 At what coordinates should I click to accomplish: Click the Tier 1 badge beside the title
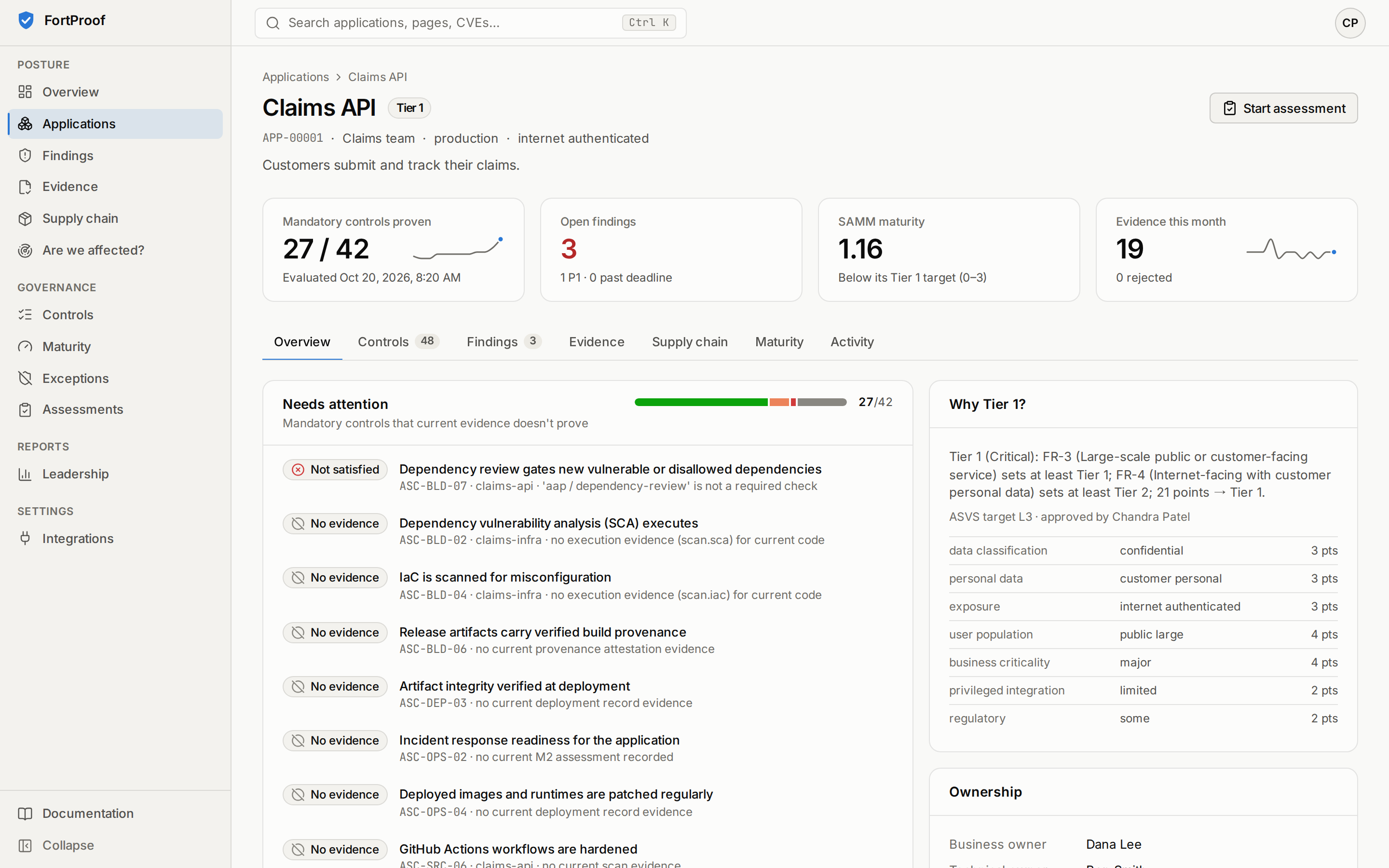(409, 108)
